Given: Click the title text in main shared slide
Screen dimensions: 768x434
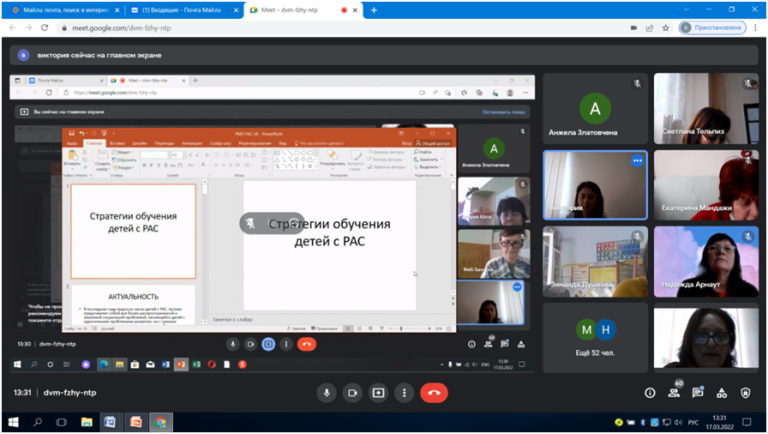Looking at the screenshot, I should click(x=330, y=232).
